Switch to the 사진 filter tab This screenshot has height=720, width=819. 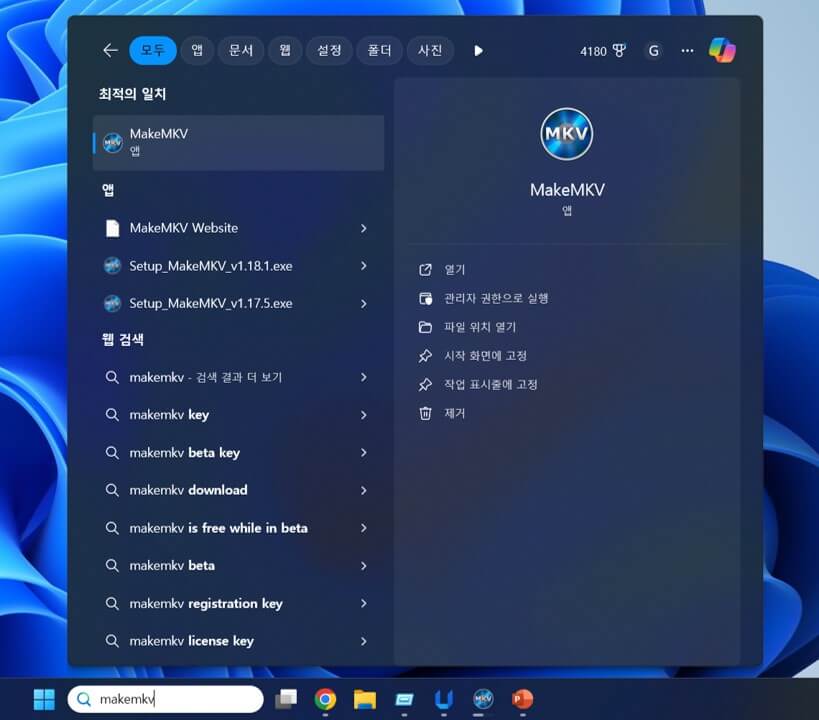click(x=430, y=51)
